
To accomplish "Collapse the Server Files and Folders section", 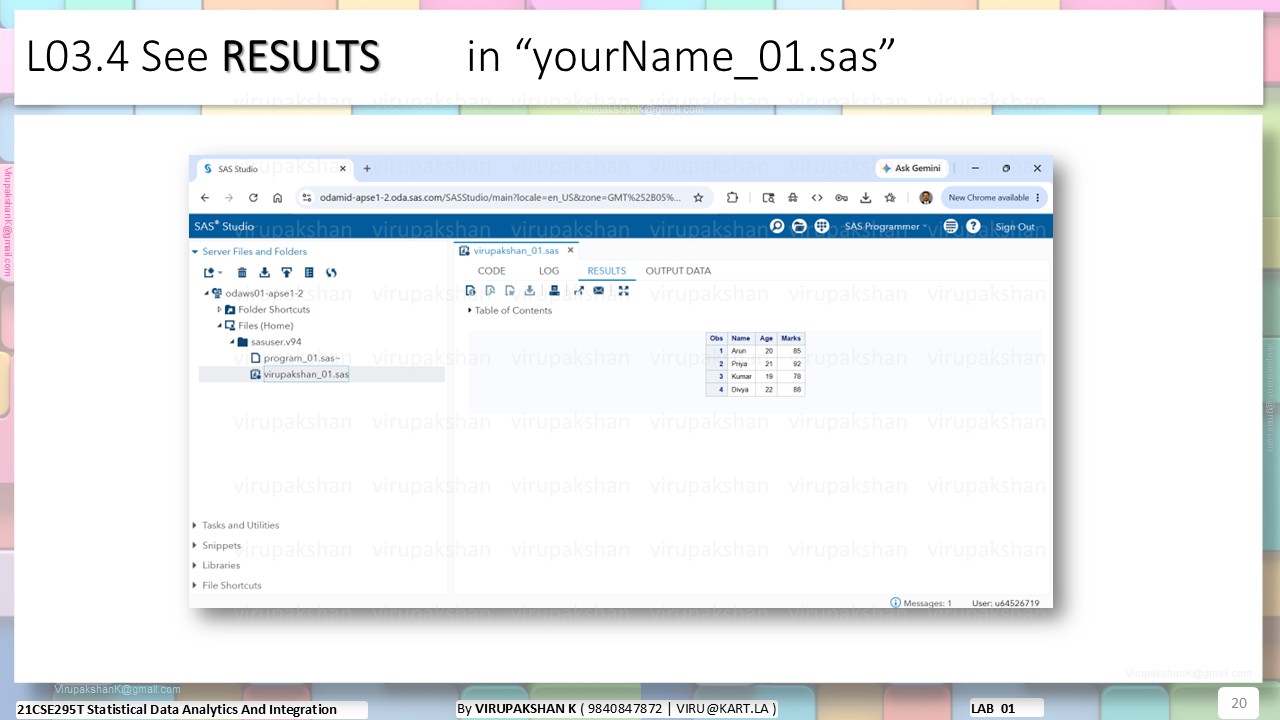I will 195,252.
